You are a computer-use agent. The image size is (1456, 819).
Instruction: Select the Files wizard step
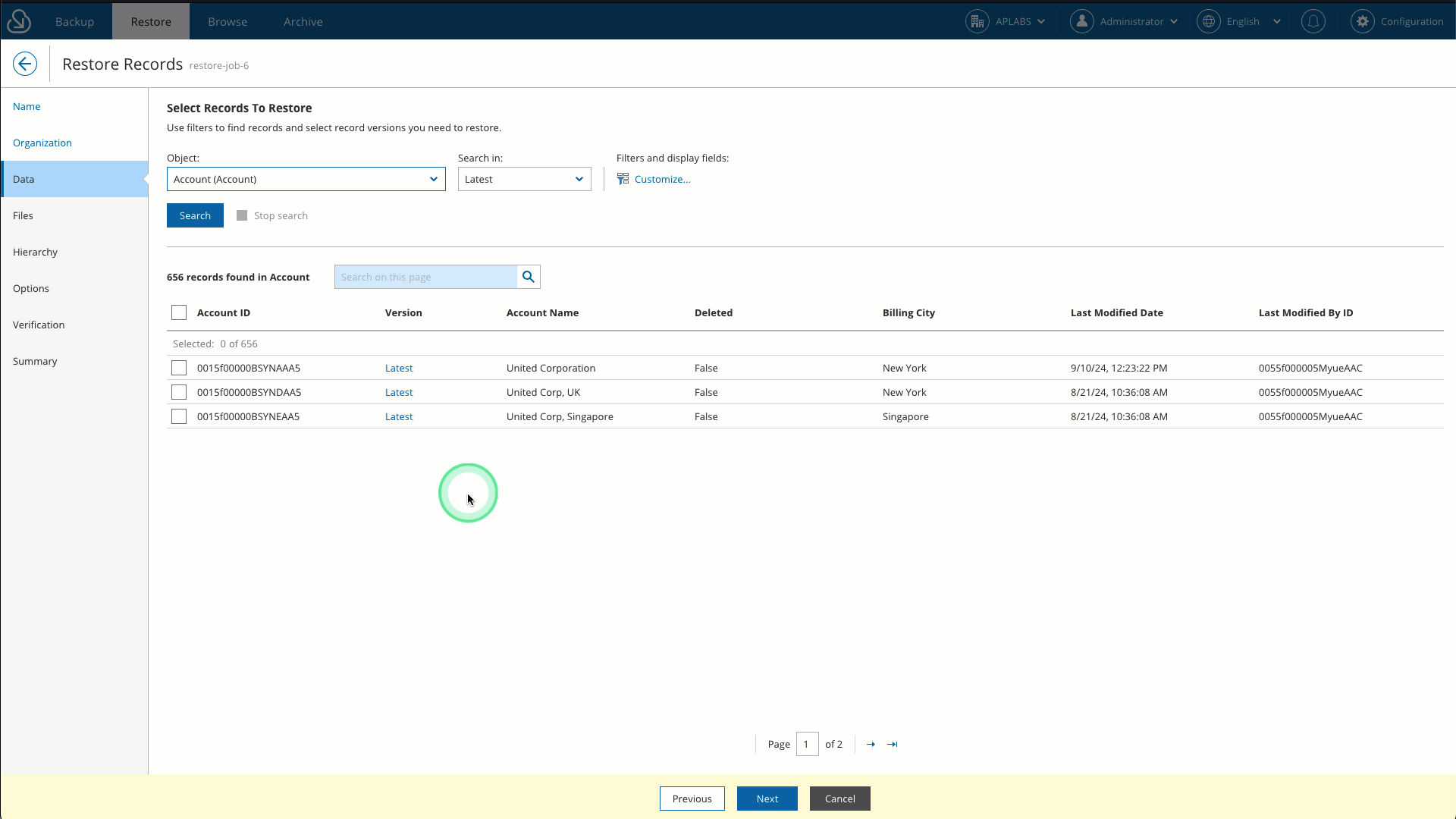click(74, 215)
